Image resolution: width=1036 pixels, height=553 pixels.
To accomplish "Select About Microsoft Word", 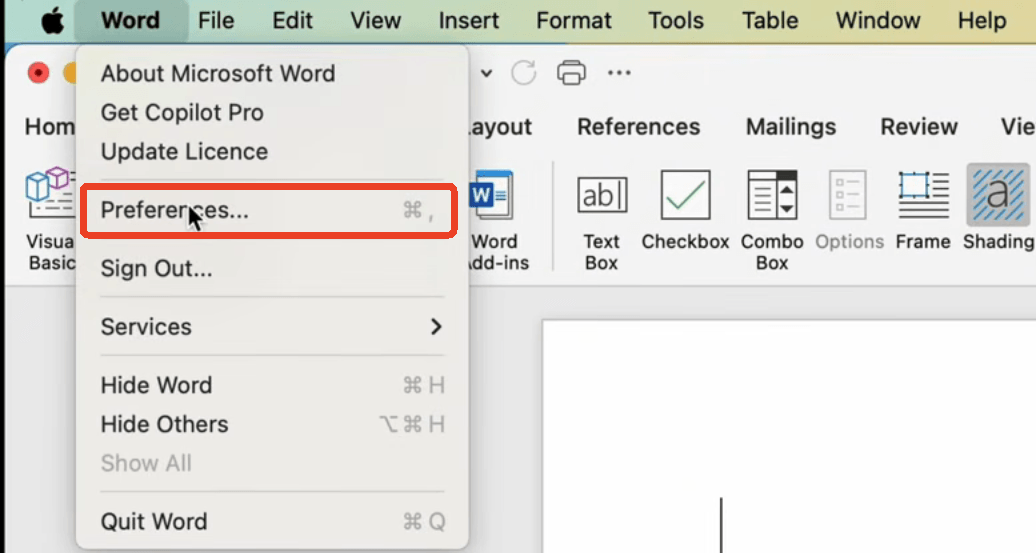I will tap(272, 73).
